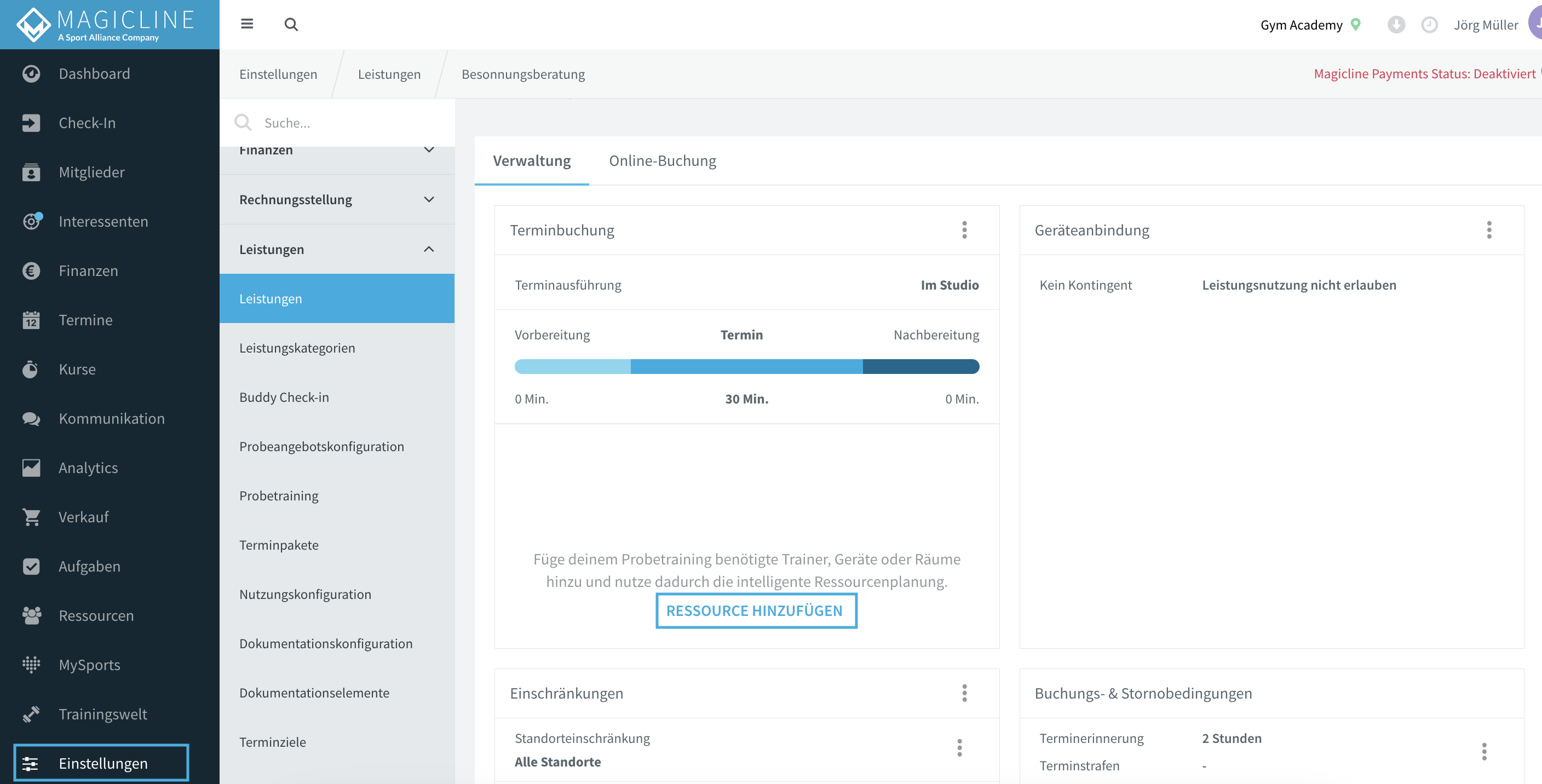Screen dimensions: 1542x784
Task: Go to Leistungen breadcrumb
Action: pos(389,73)
